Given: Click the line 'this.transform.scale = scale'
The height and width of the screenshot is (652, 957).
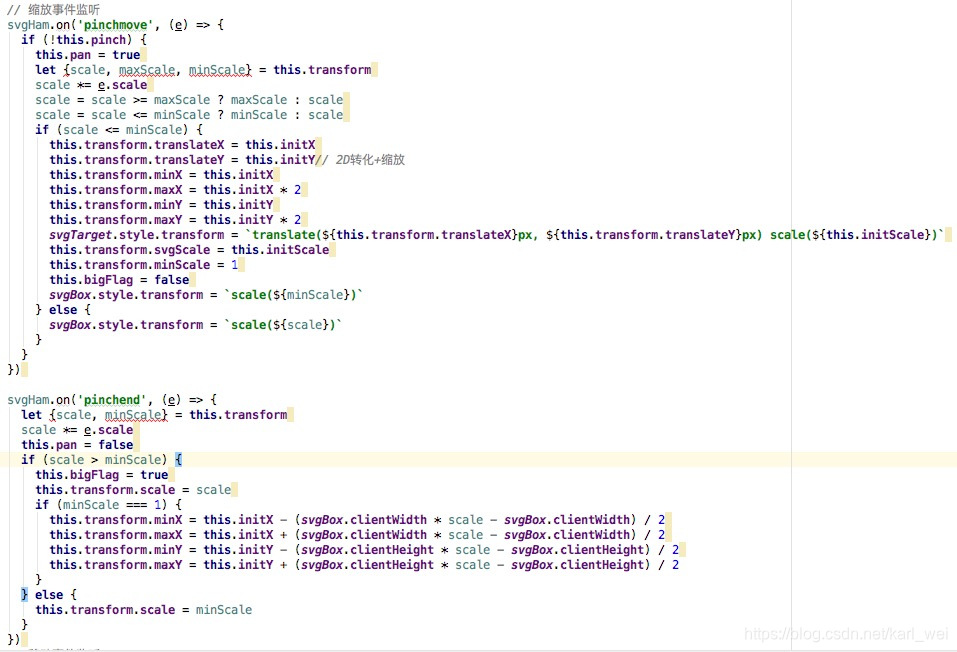Looking at the screenshot, I should (133, 490).
